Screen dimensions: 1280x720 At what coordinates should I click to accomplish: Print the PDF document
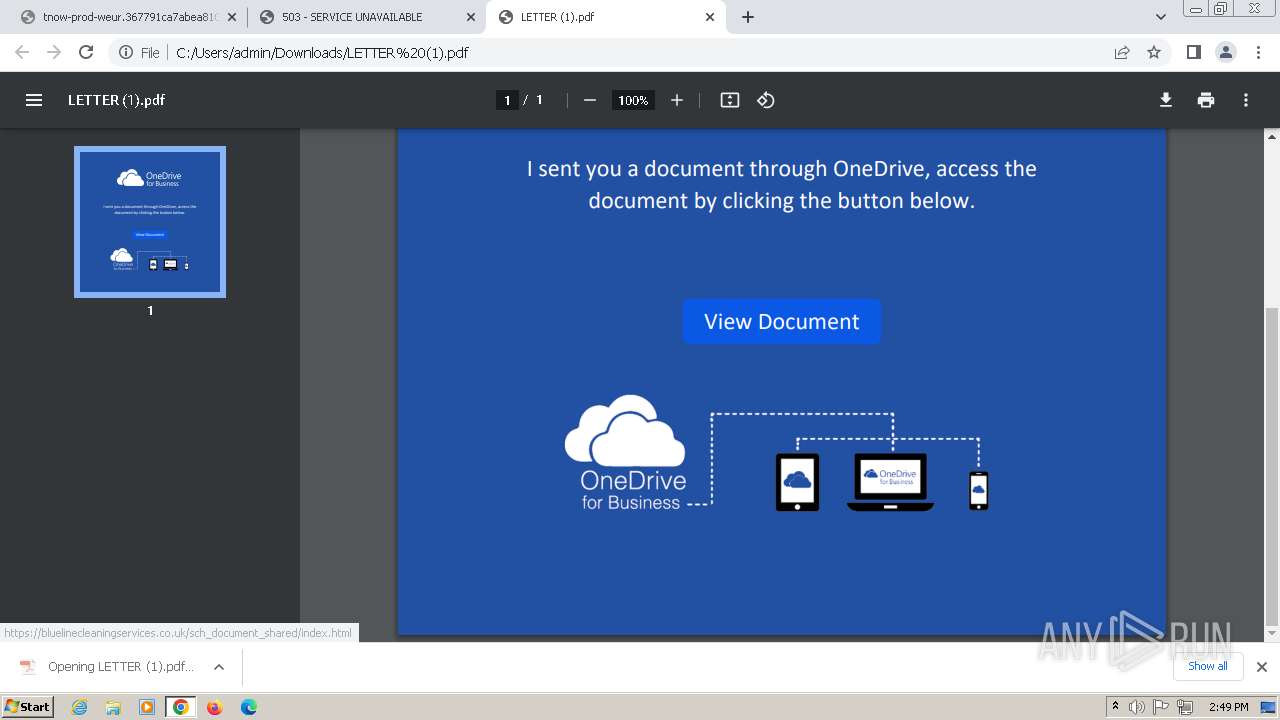click(1206, 100)
